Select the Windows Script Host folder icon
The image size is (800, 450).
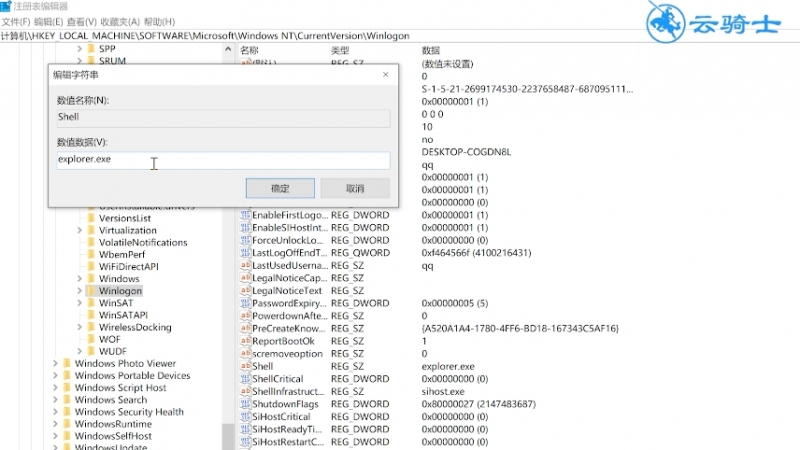tap(67, 388)
